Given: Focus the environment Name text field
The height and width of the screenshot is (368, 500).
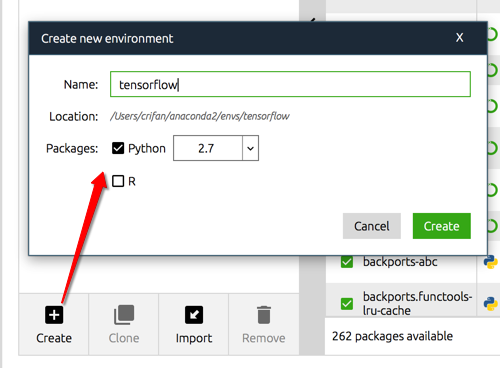Looking at the screenshot, I should point(290,84).
